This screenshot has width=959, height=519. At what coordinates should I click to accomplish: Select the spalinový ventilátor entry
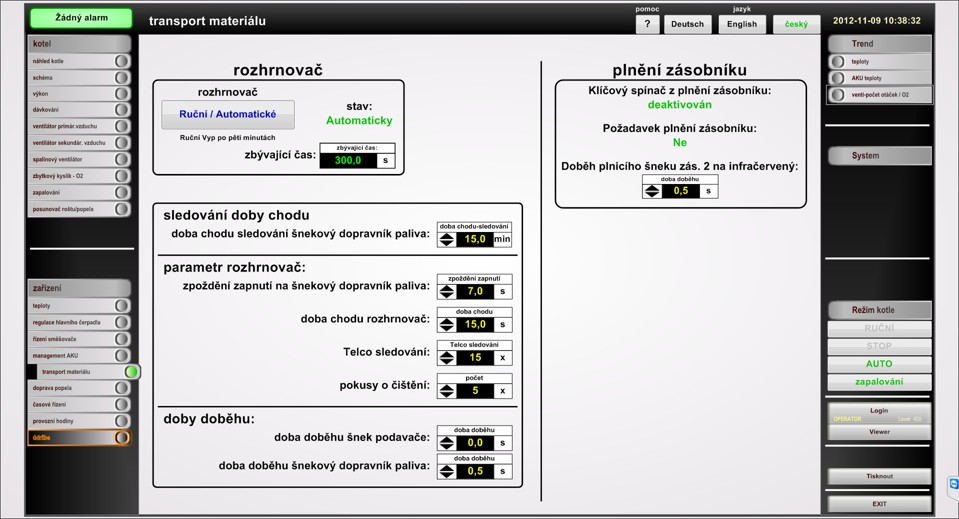pyautogui.click(x=79, y=159)
